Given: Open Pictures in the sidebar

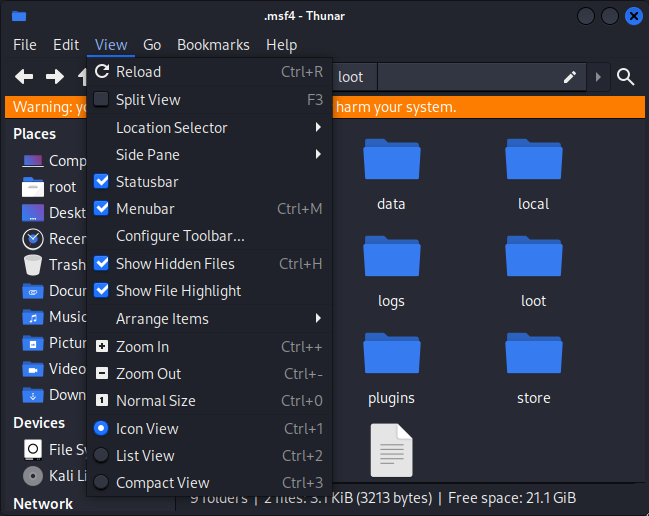Looking at the screenshot, I should 54,343.
